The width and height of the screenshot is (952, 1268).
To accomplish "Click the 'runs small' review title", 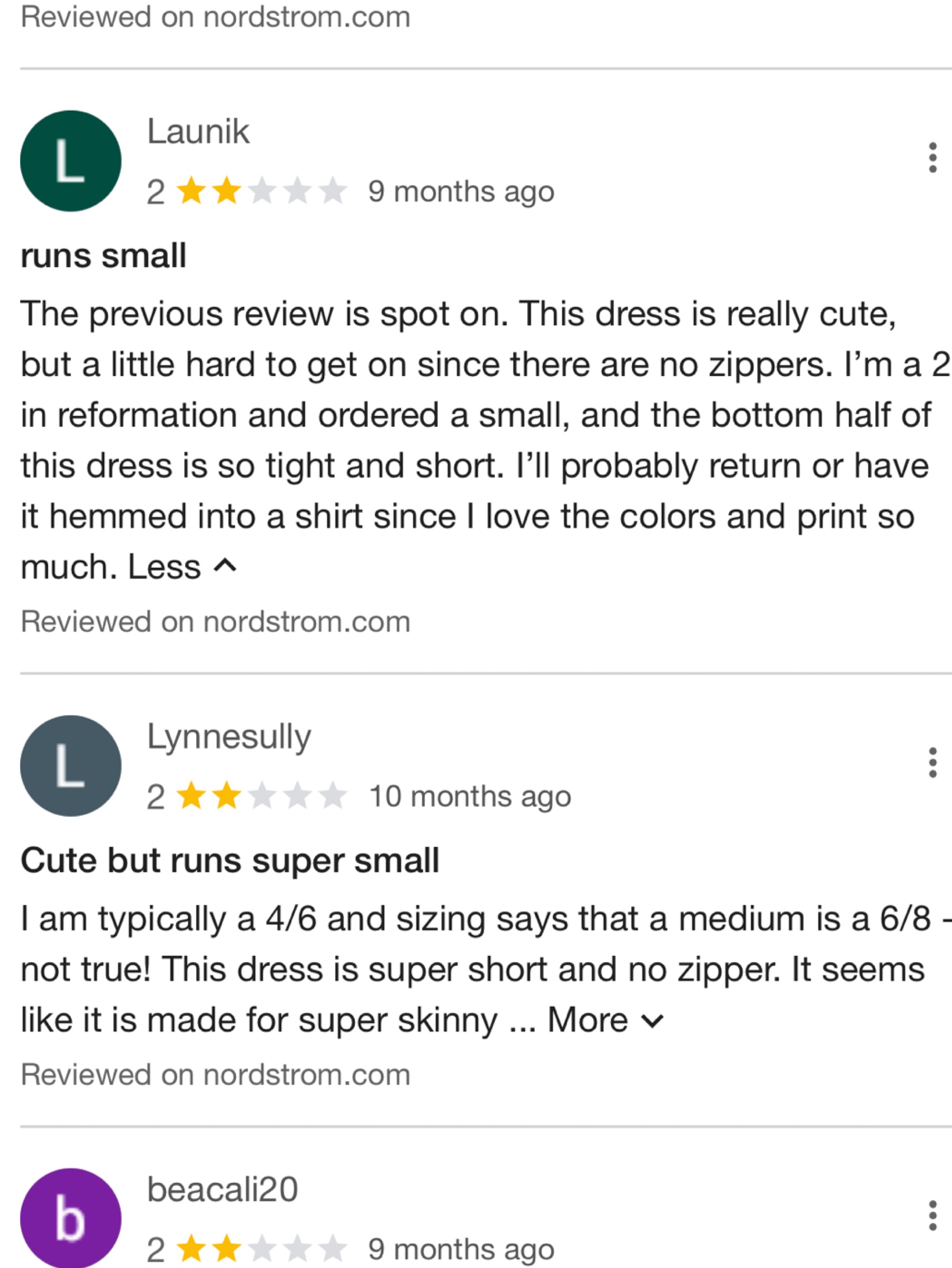I will coord(104,256).
